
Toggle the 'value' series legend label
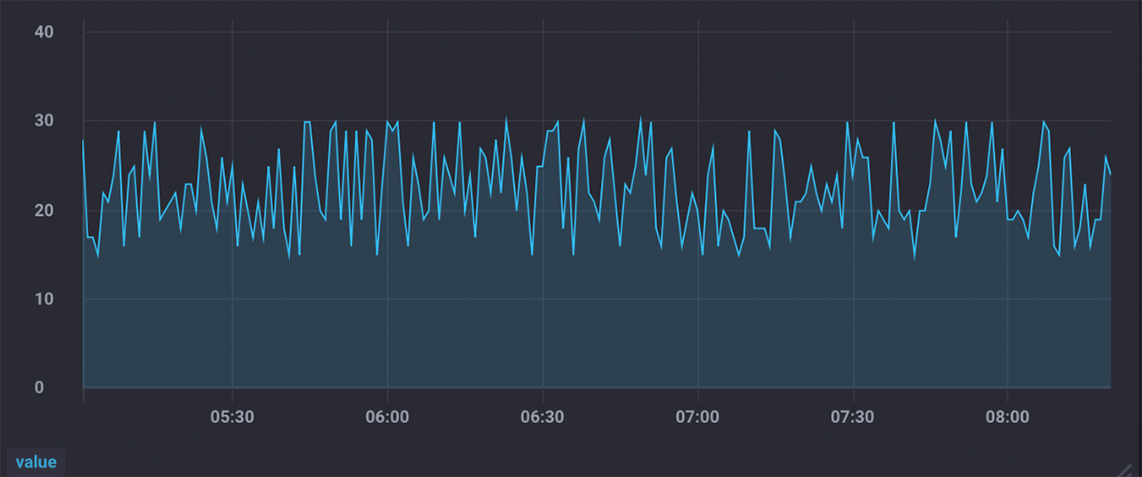point(36,462)
